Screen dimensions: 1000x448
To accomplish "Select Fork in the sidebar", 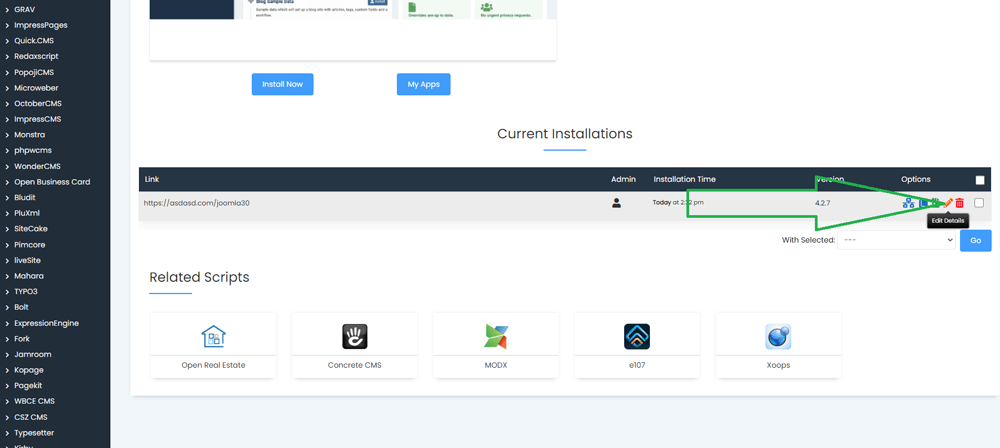I will (x=22, y=339).
